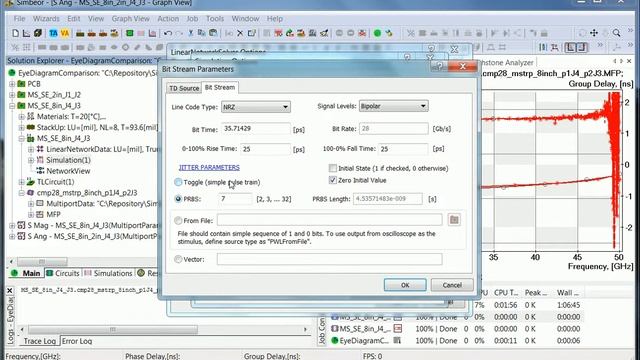Open the Signal Levels dropdown
This screenshot has height=360, width=640.
pos(393,106)
